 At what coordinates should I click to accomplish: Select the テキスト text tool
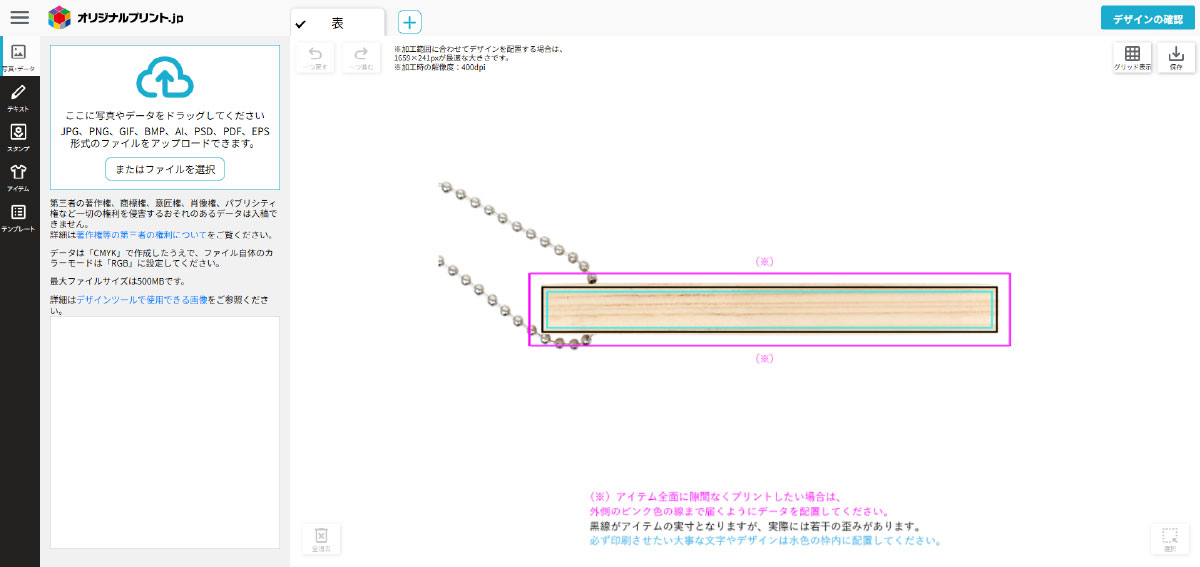(19, 97)
